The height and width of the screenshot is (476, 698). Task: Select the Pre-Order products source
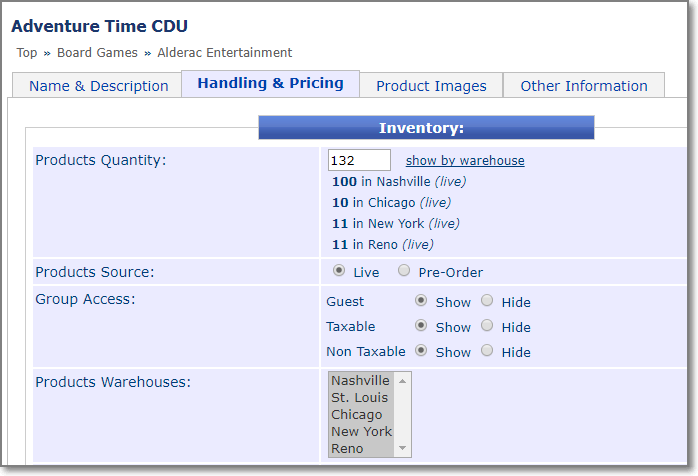coord(404,271)
